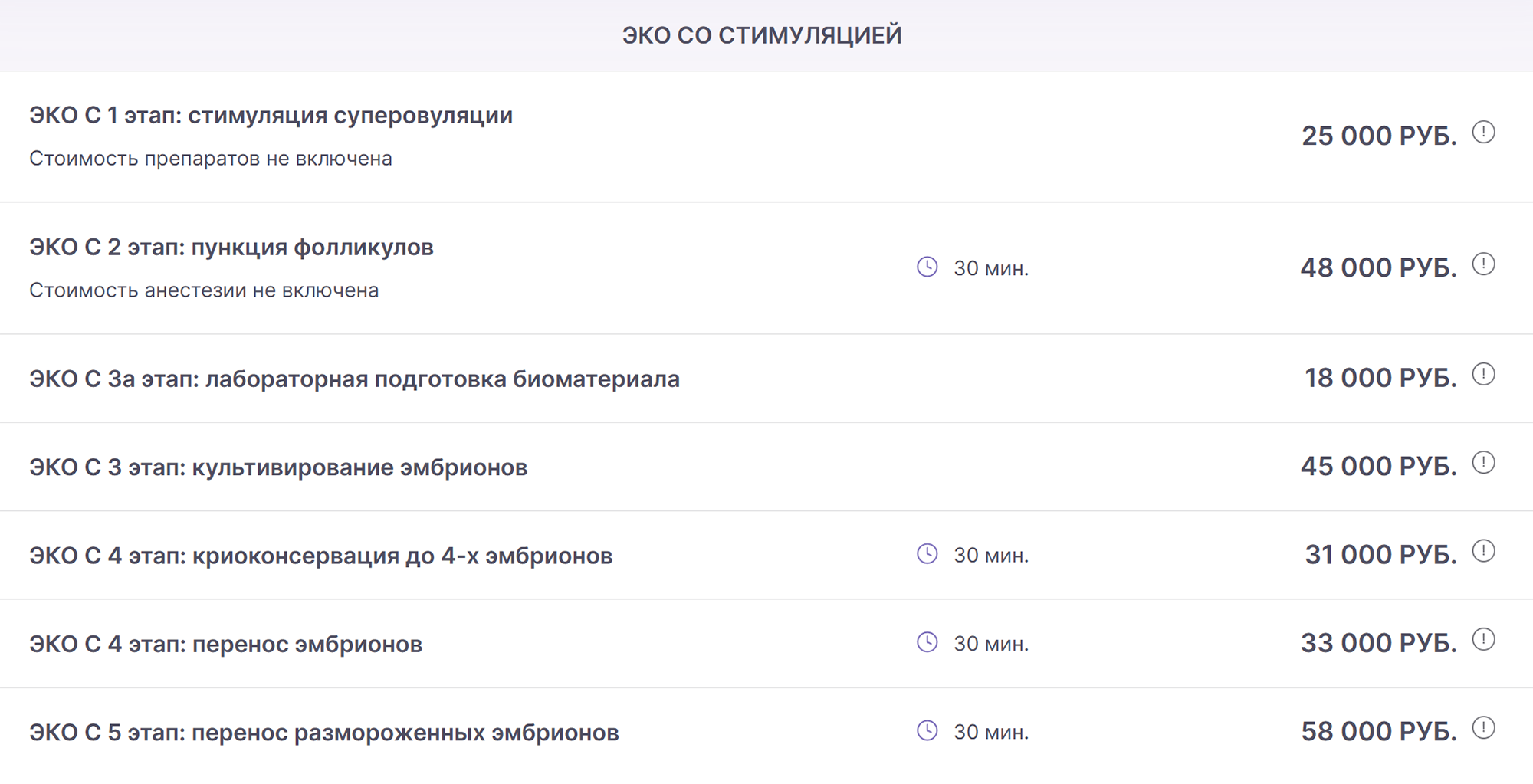This screenshot has width=1533, height=784.
Task: Click note 'Стоимость препаратов не включена'
Action: coord(211,159)
